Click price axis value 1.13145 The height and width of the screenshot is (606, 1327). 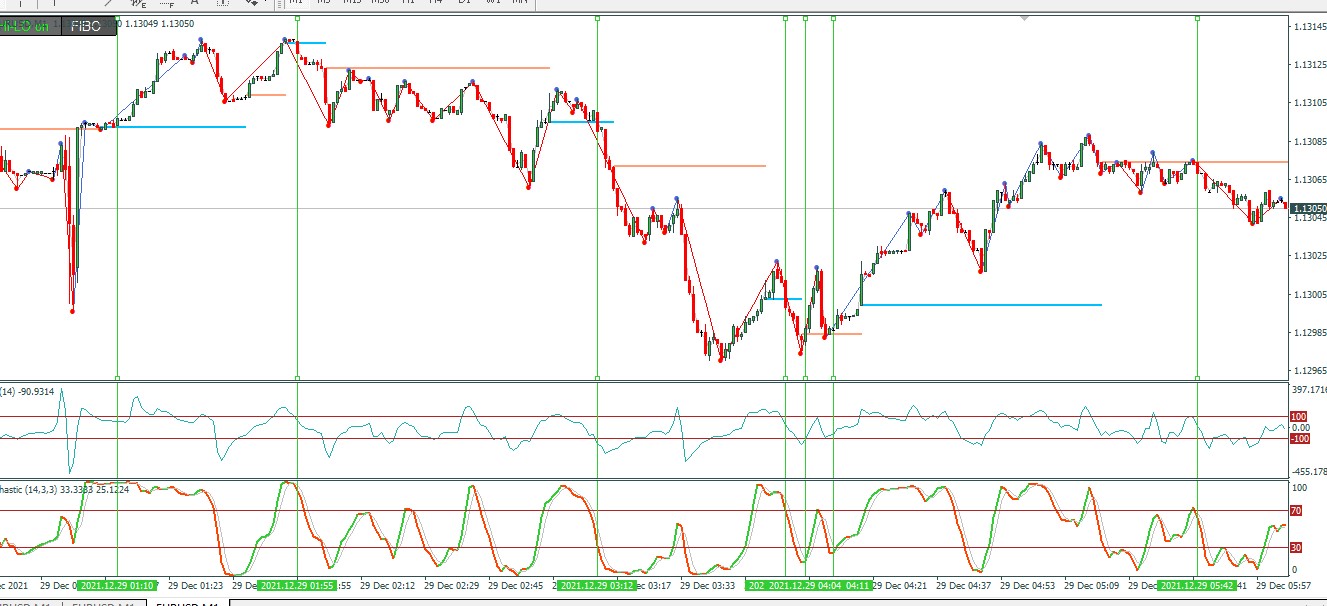[x=1309, y=27]
